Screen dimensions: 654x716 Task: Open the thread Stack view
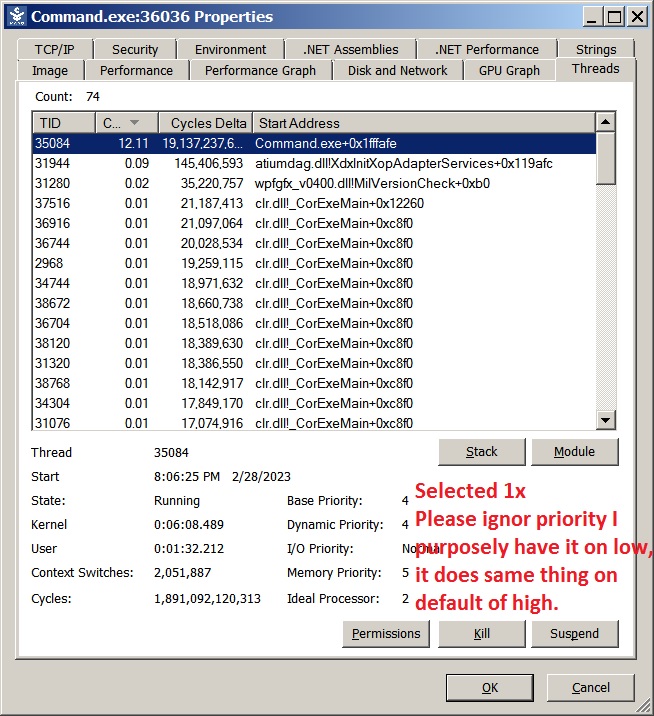482,452
